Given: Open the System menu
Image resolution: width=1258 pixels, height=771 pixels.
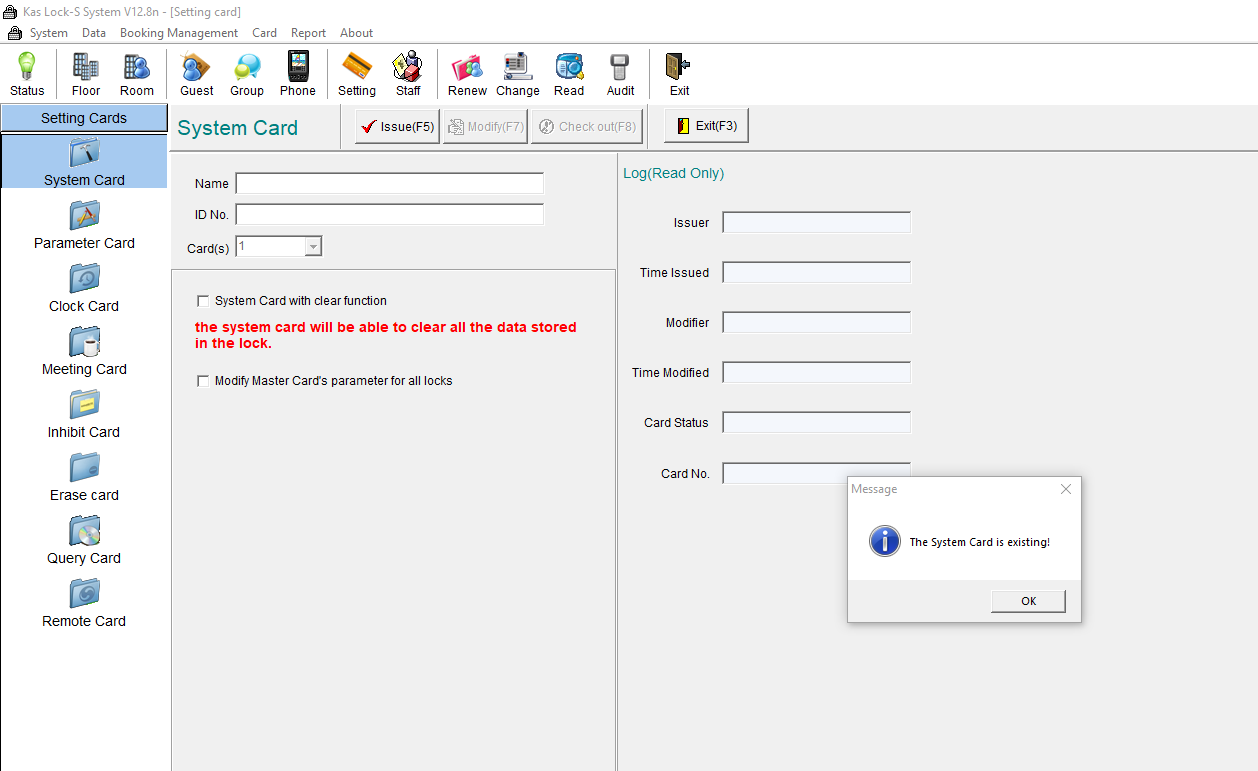Looking at the screenshot, I should pyautogui.click(x=49, y=33).
